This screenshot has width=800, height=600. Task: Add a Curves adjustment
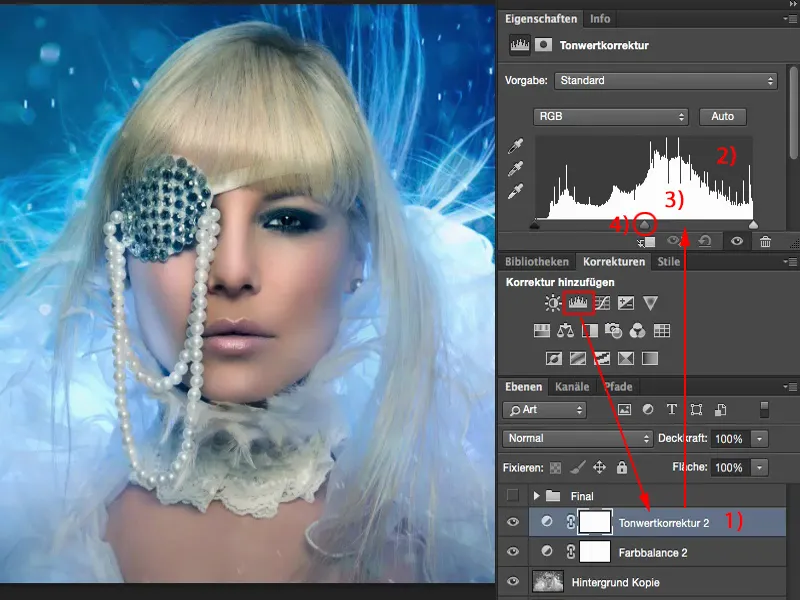click(x=602, y=303)
